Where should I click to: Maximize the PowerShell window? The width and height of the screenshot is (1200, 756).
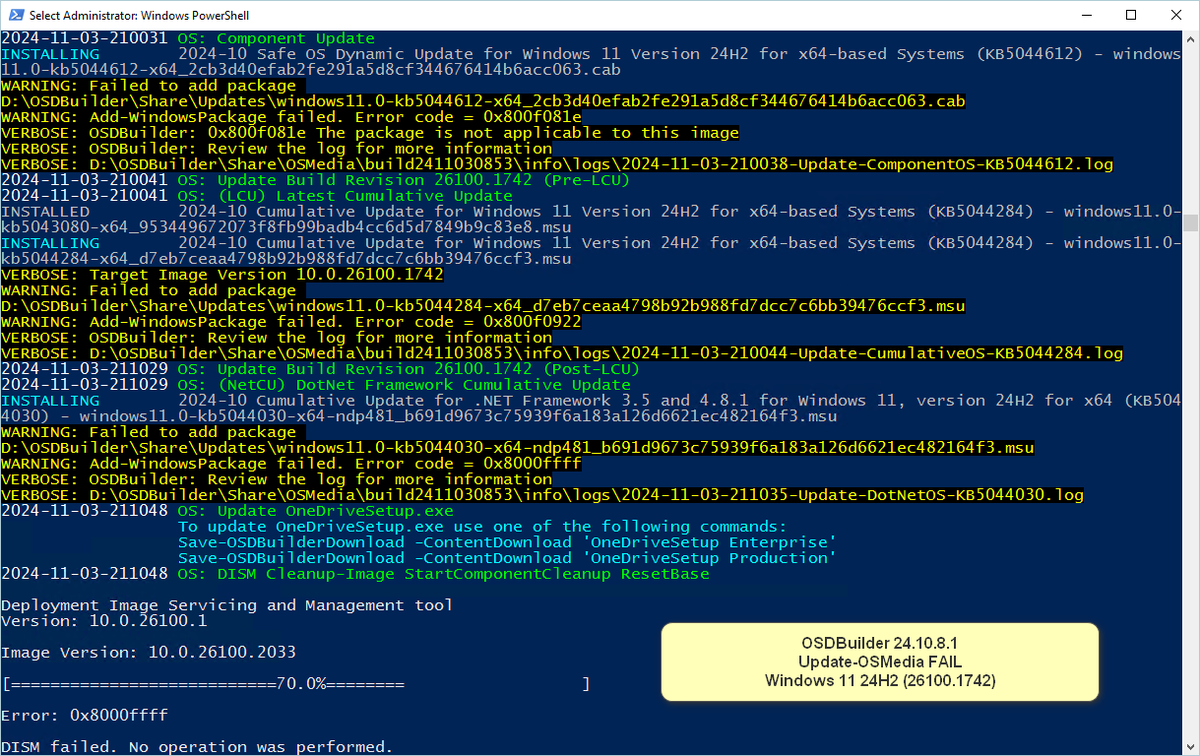(1131, 15)
